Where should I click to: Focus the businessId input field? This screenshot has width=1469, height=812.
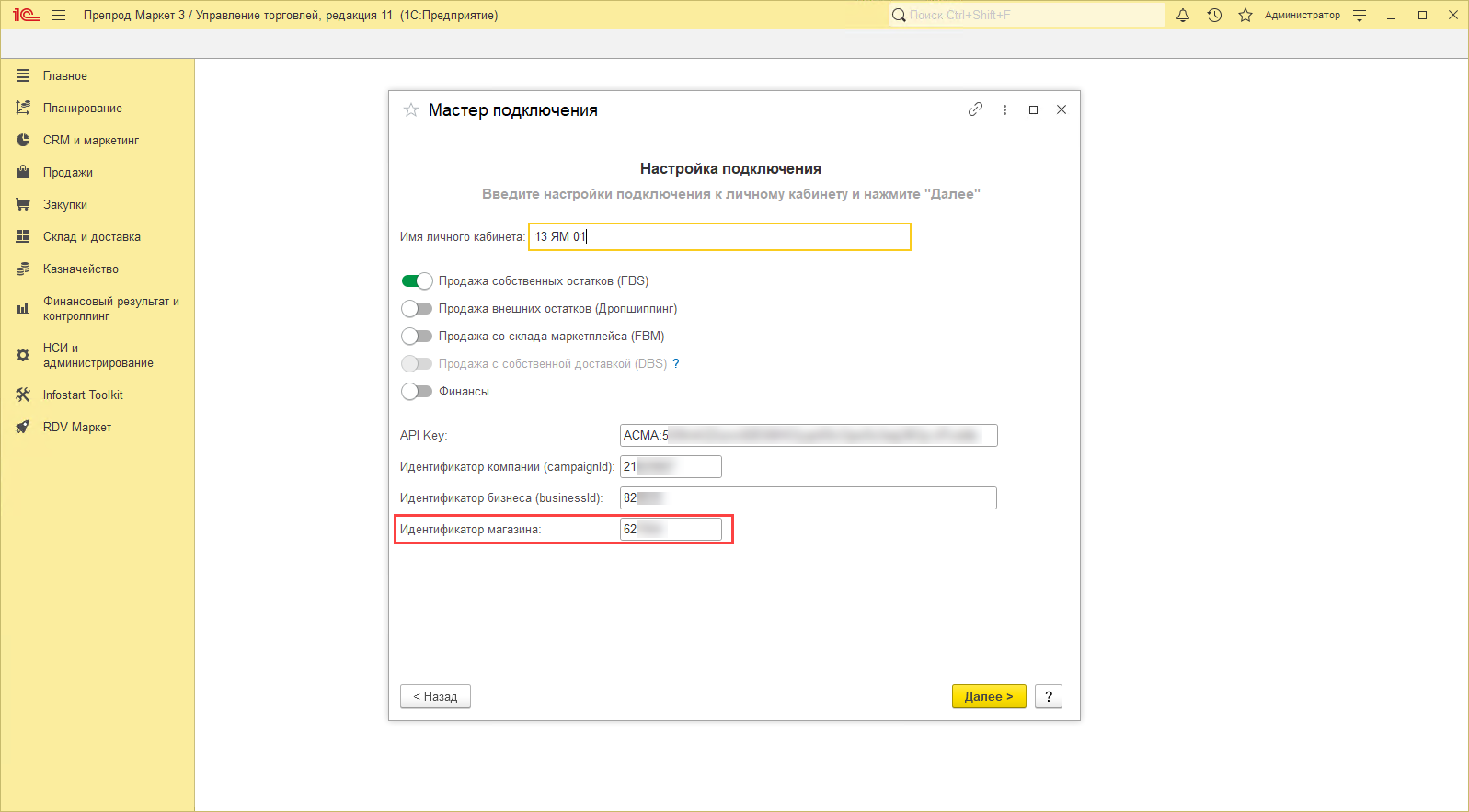pyautogui.click(x=809, y=497)
